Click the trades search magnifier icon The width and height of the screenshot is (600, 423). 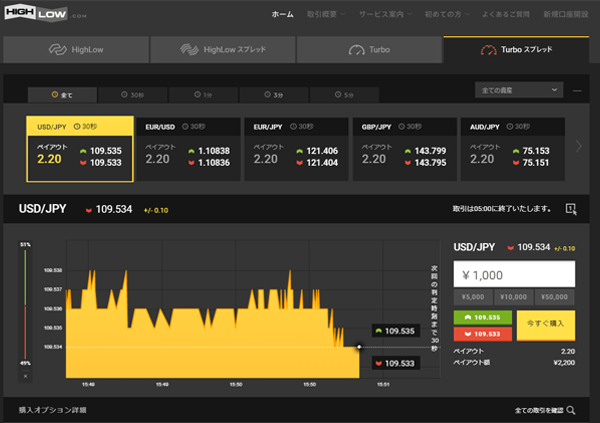571,410
